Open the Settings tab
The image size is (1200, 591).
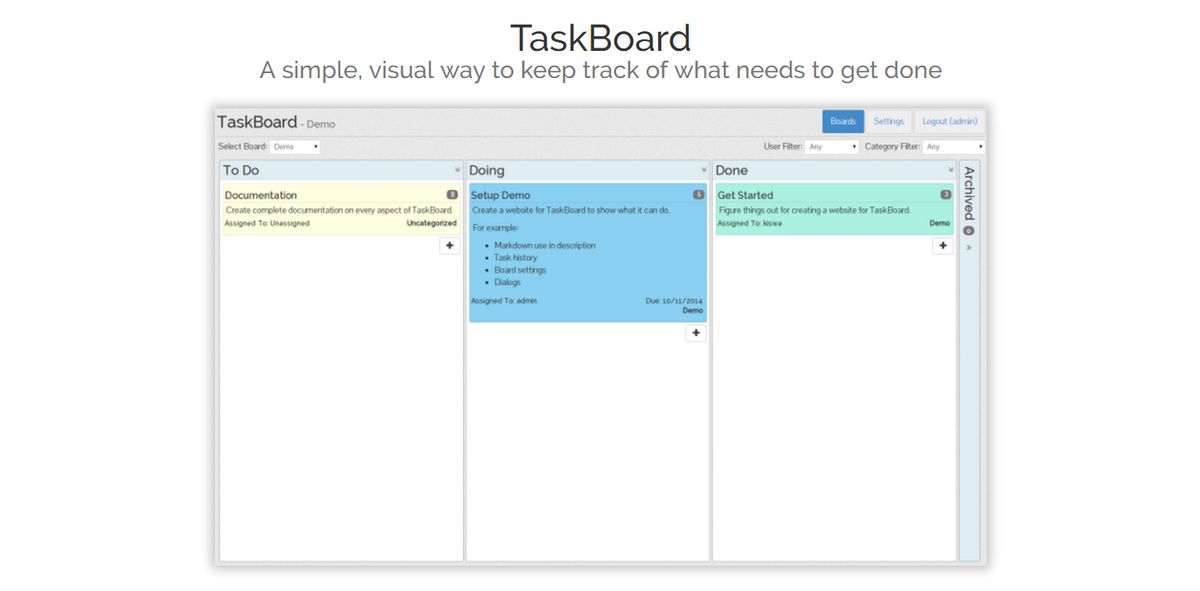pos(889,120)
